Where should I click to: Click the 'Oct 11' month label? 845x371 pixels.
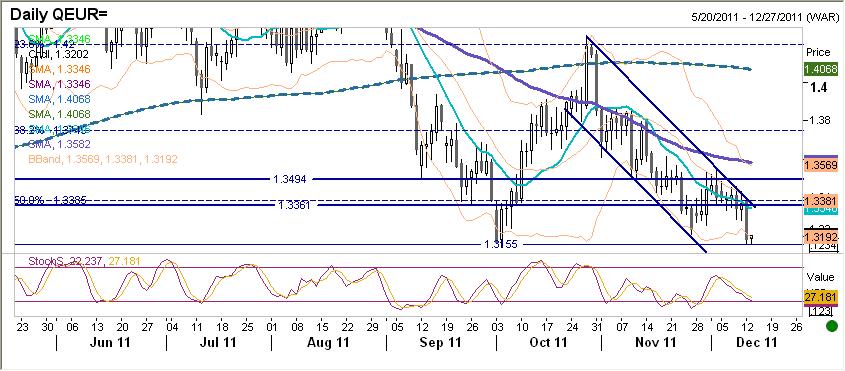pos(549,342)
